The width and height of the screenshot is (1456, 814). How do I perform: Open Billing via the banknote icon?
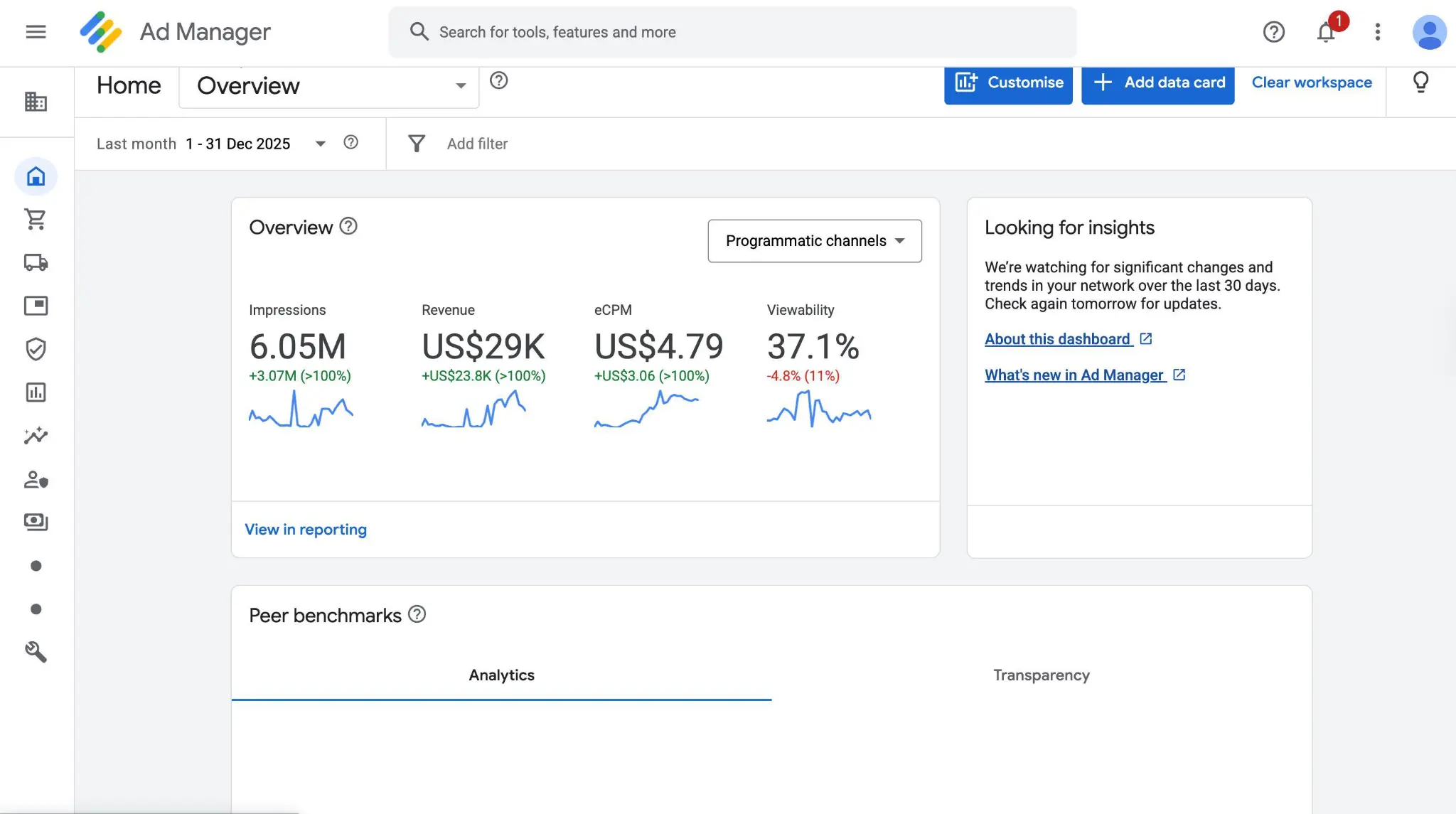tap(36, 523)
